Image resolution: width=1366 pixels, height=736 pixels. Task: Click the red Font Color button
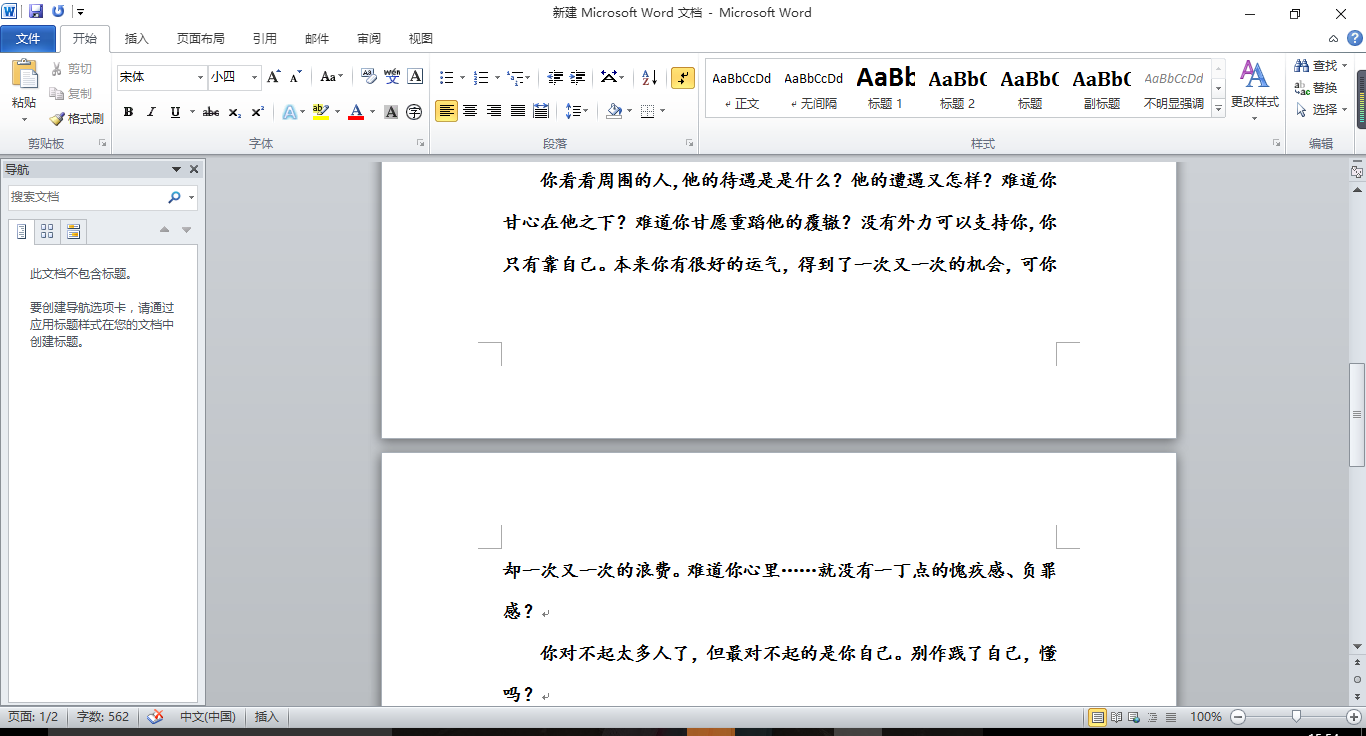(356, 112)
